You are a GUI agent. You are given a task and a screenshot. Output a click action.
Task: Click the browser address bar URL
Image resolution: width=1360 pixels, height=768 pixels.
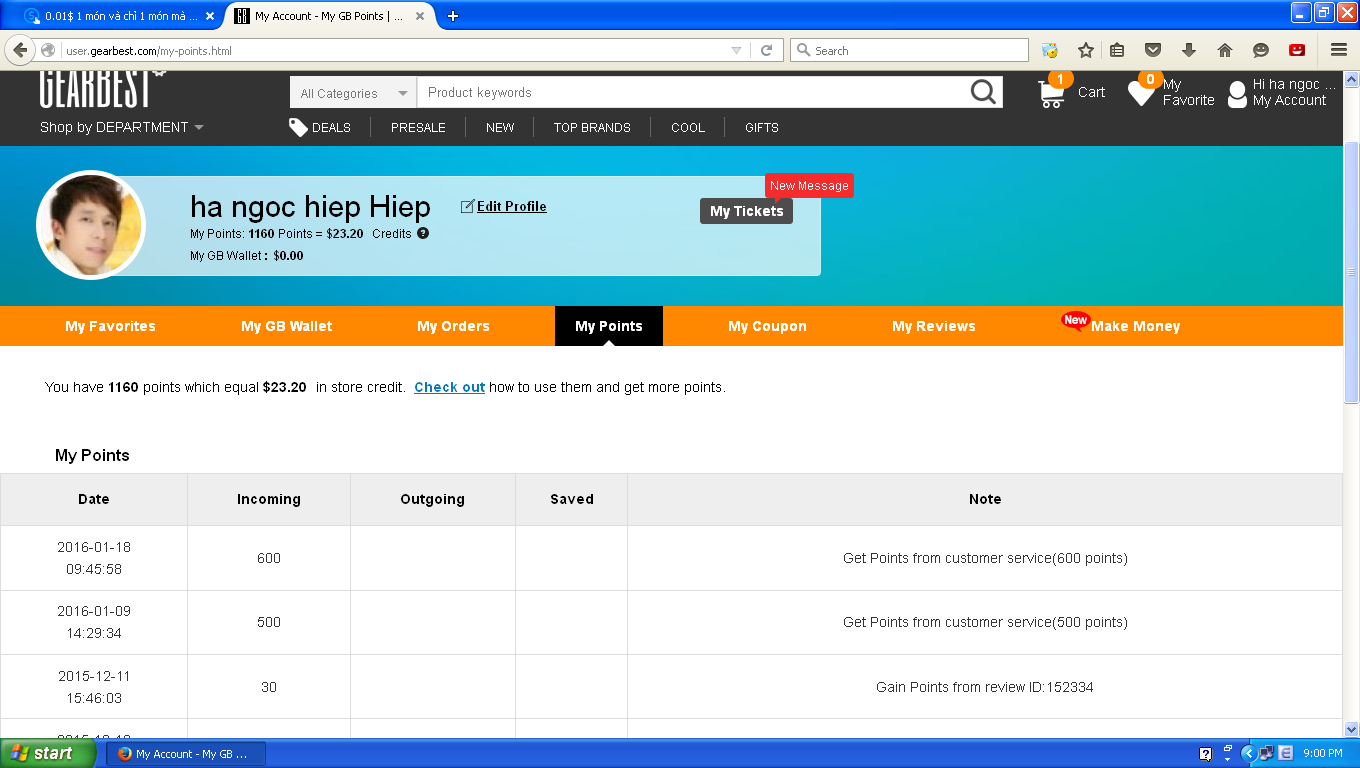pos(395,50)
